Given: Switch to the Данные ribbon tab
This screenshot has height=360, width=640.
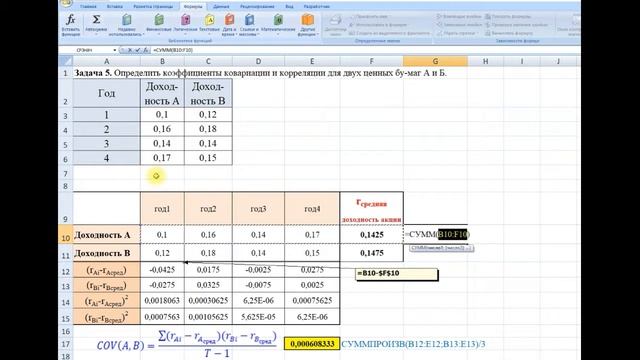Looking at the screenshot, I should coord(221,7).
